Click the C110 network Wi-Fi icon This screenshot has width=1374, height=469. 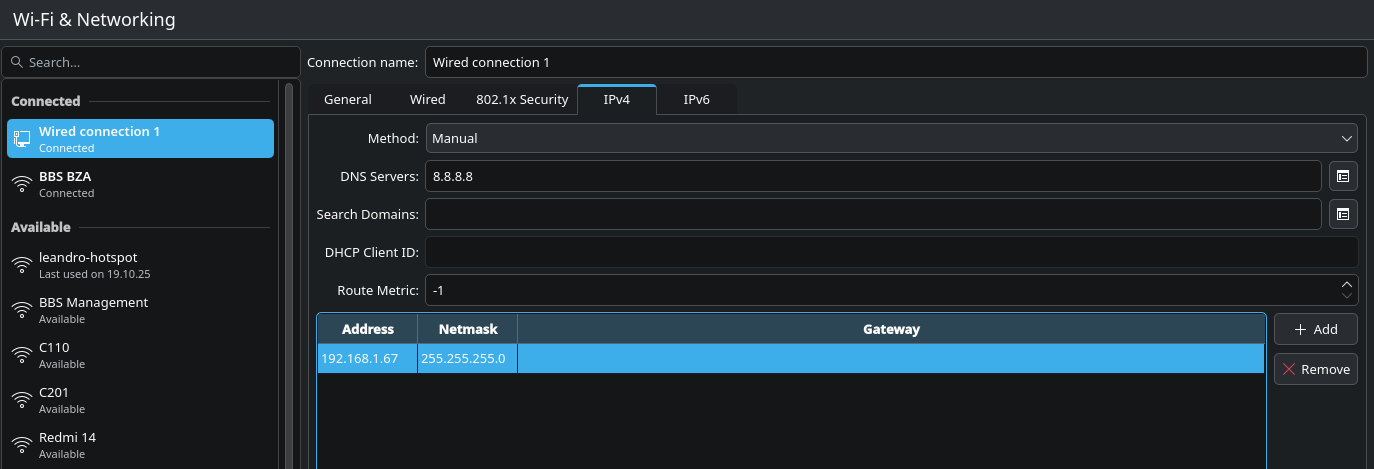pyautogui.click(x=22, y=355)
